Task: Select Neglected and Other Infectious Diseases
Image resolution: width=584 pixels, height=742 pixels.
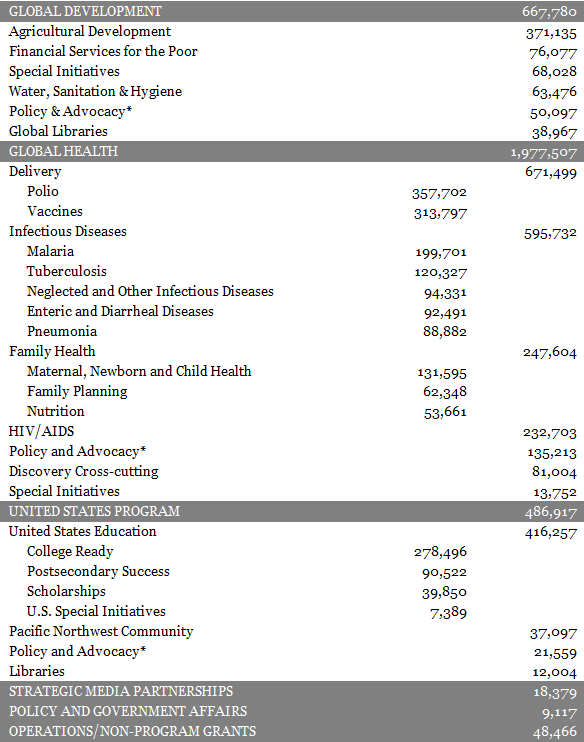Action: (x=150, y=292)
